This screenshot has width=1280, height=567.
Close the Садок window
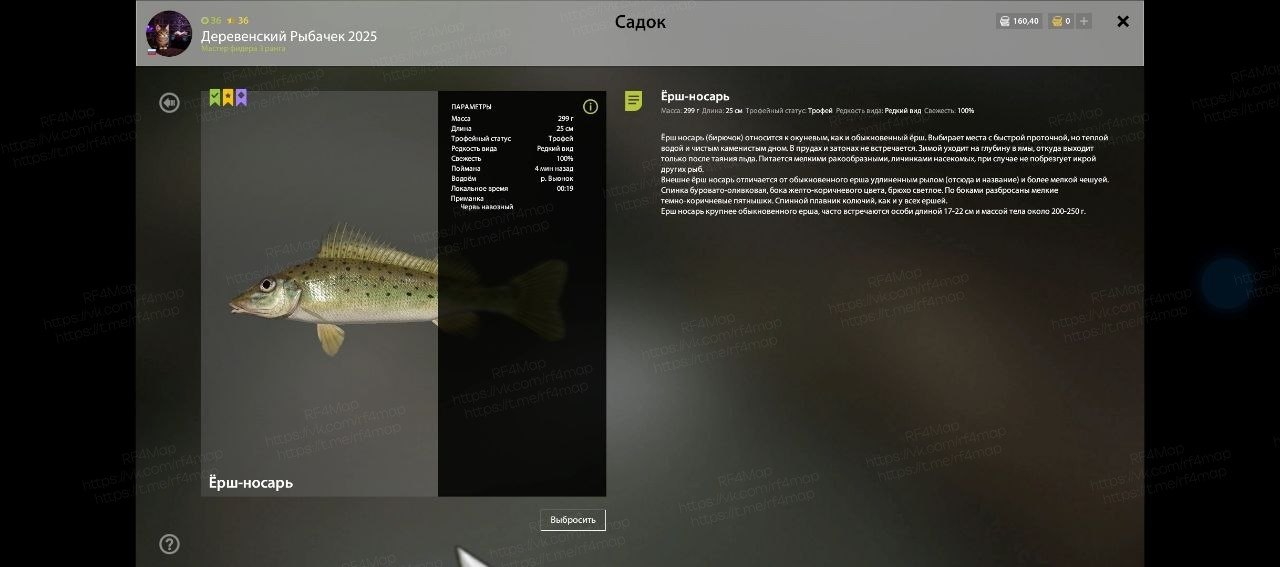tap(1123, 21)
